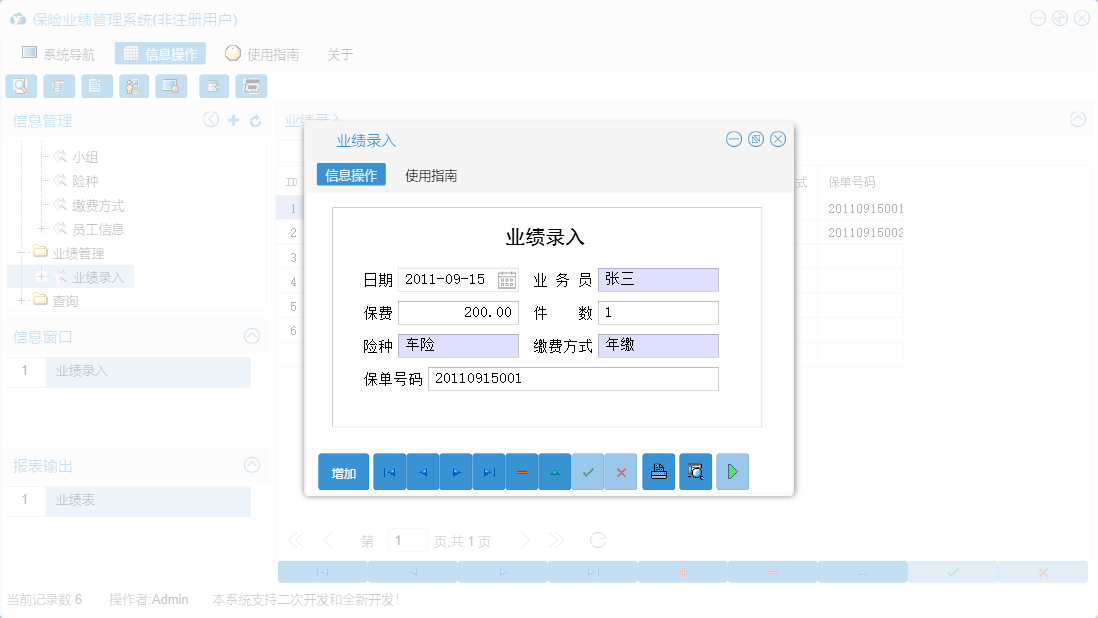
Task: Jump to the last record using navigation icon
Action: point(489,471)
